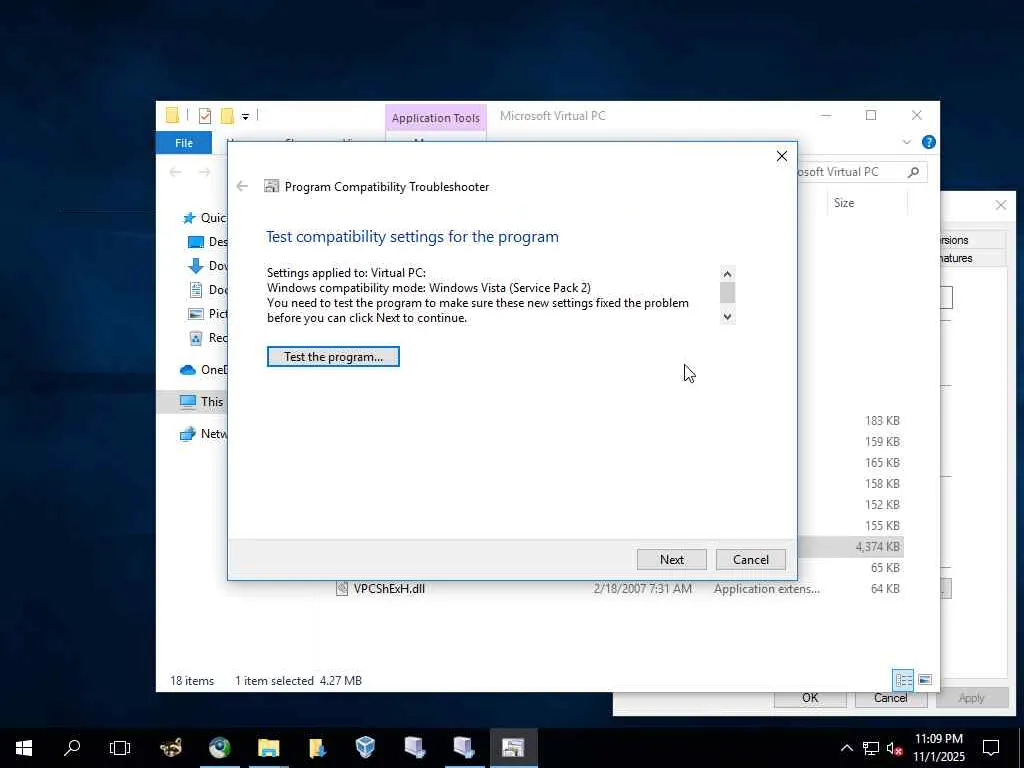1024x768 pixels.
Task: Click Explorer Forward navigation arrow
Action: pyautogui.click(x=204, y=172)
